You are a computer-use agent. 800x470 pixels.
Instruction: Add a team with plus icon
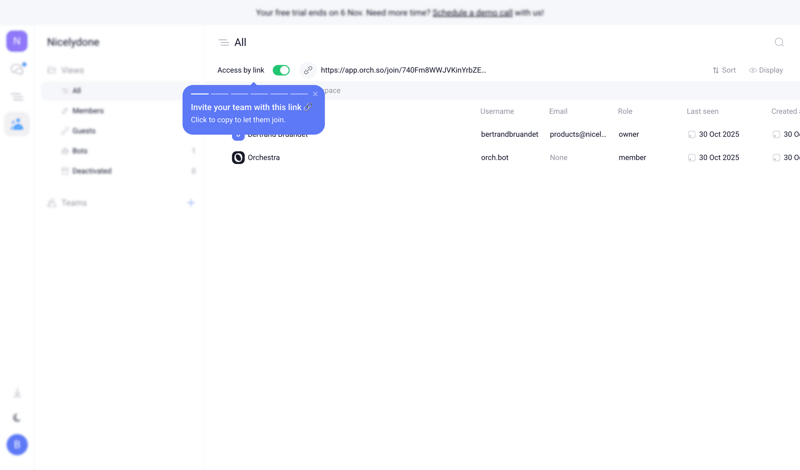coord(191,203)
